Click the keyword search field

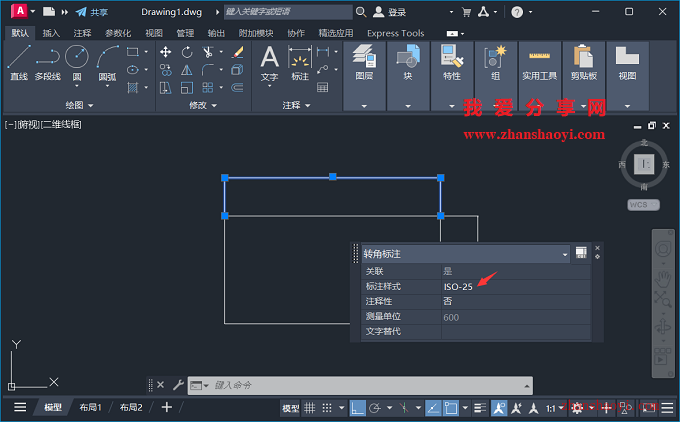tap(288, 12)
